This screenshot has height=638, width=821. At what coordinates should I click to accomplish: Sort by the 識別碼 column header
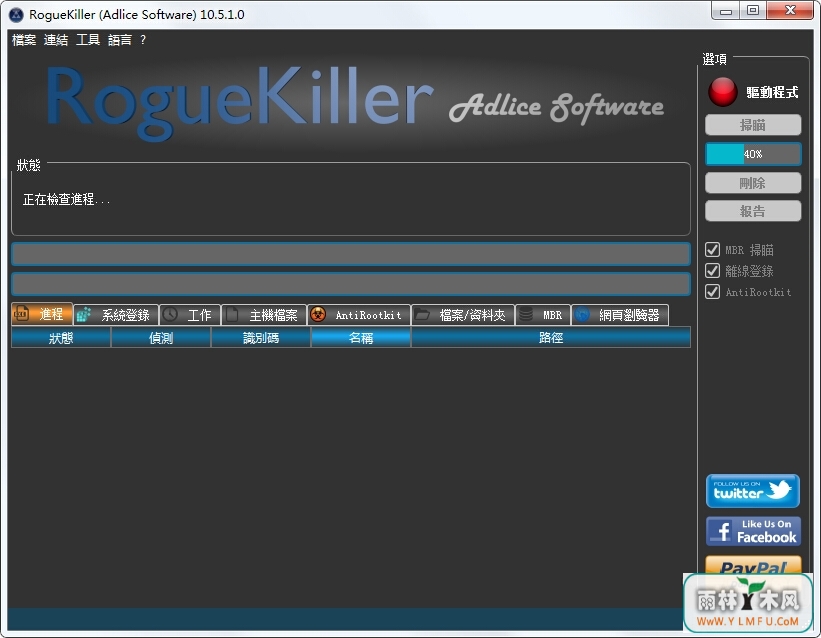261,338
